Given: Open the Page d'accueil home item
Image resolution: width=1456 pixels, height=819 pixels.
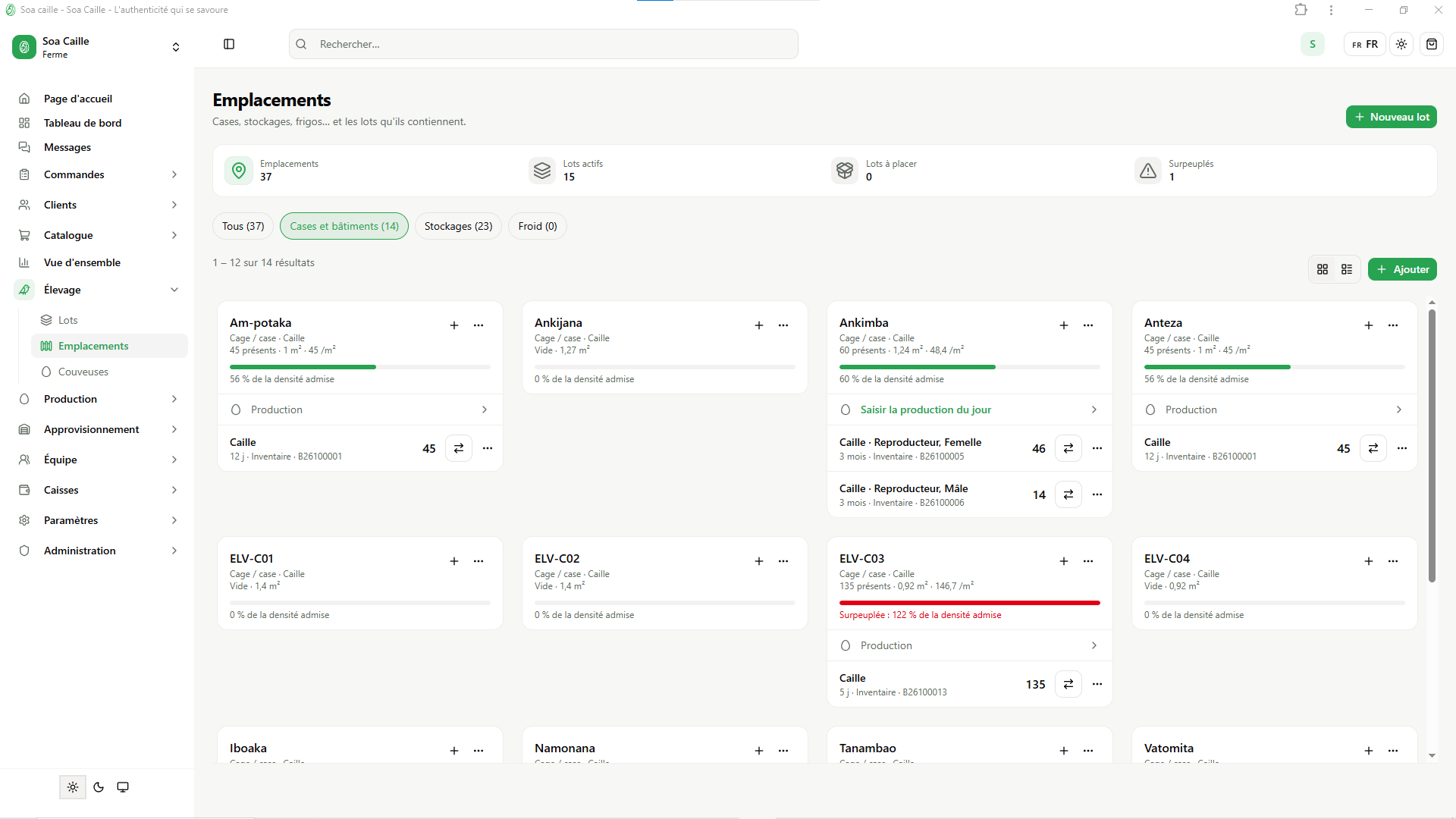Looking at the screenshot, I should tap(97, 99).
